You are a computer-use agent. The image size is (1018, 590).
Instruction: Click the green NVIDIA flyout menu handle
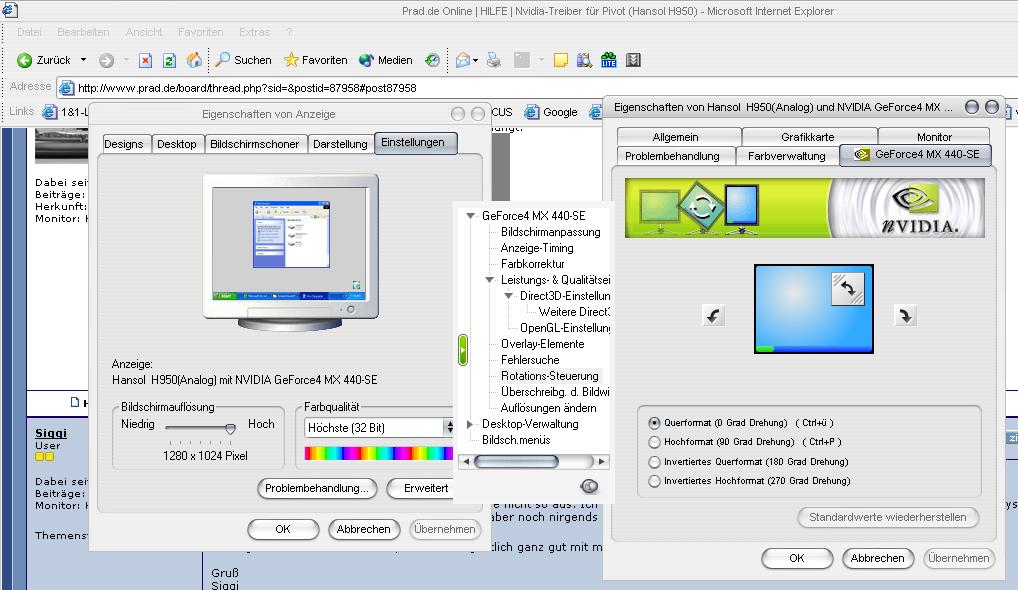point(463,349)
